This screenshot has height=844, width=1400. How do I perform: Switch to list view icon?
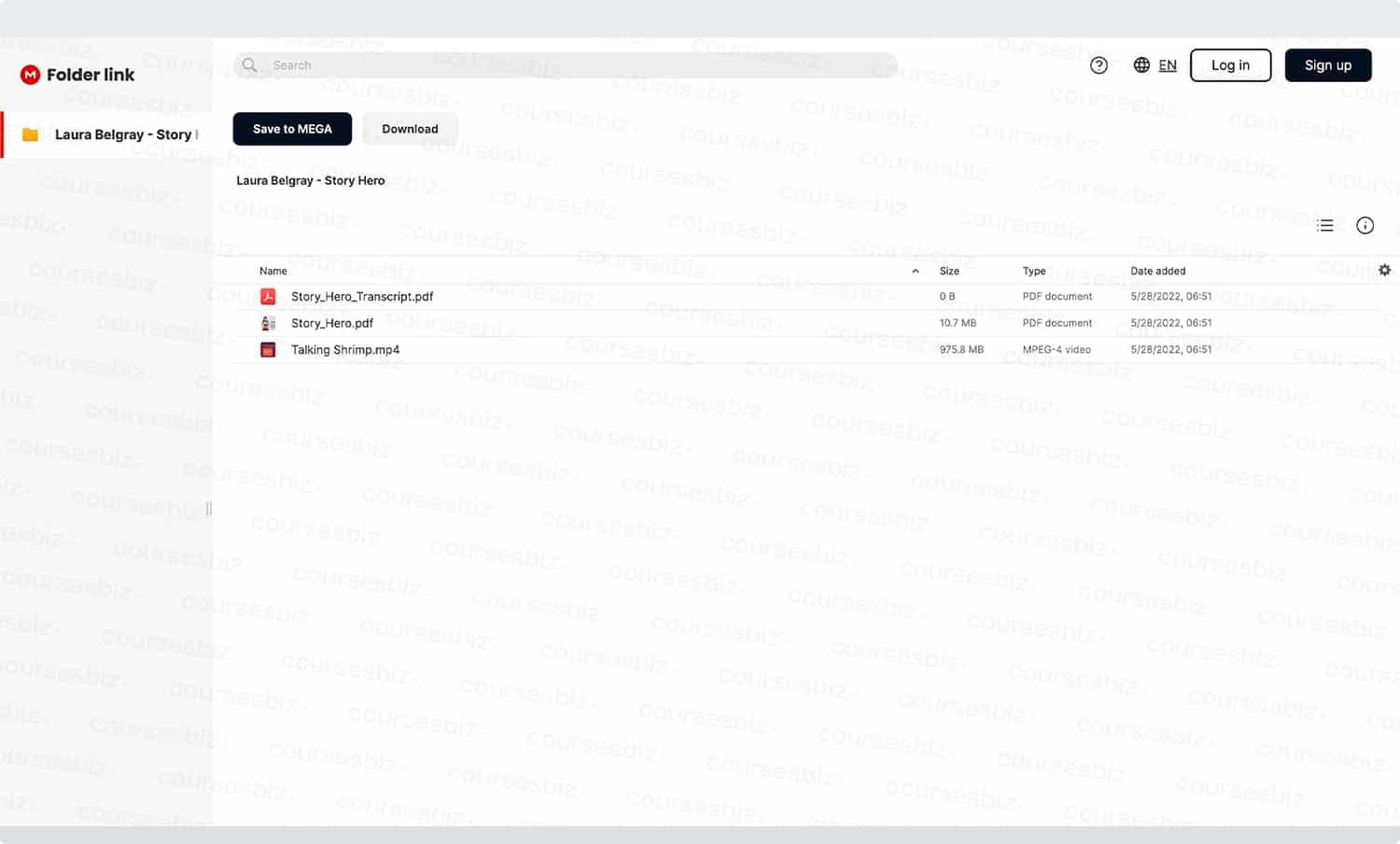1324,225
